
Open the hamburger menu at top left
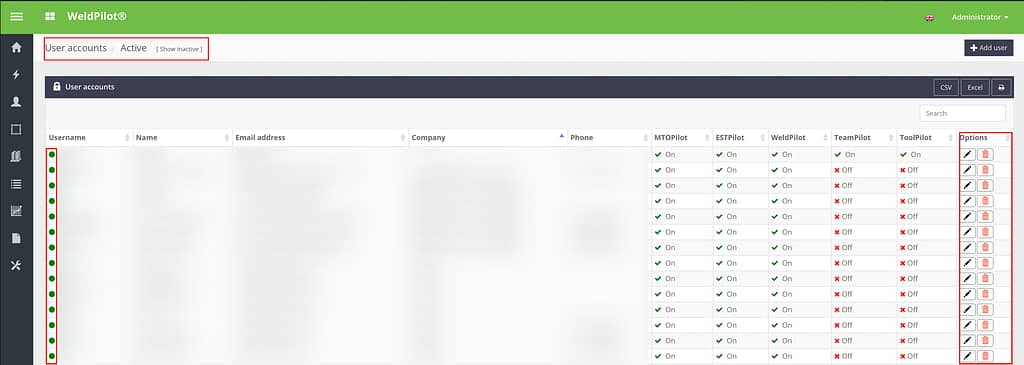16,16
